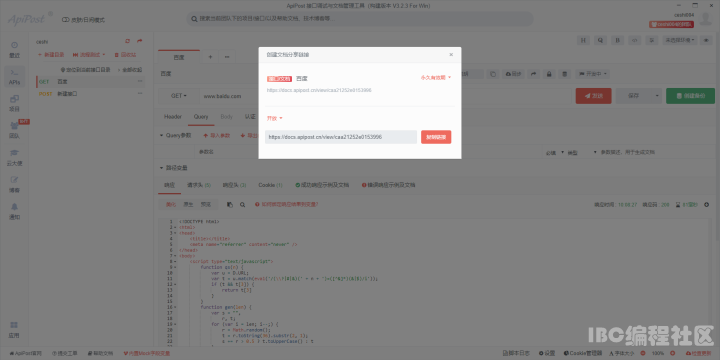The image size is (720, 360).
Task: Switch to the Body tab
Action: [227, 117]
